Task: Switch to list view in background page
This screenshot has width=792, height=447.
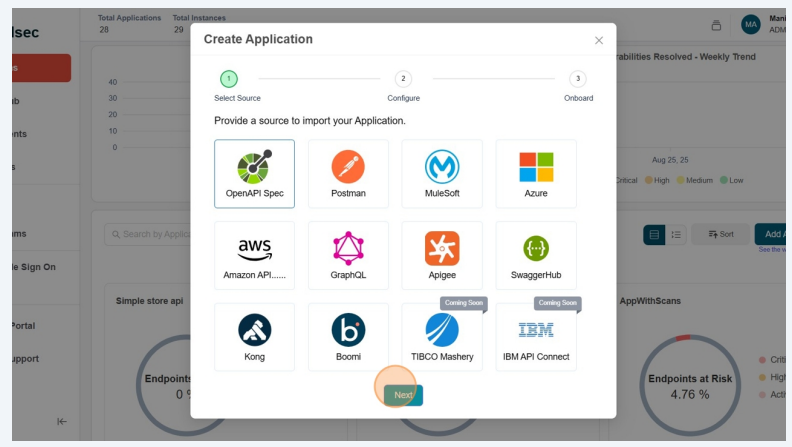Action: pos(676,234)
